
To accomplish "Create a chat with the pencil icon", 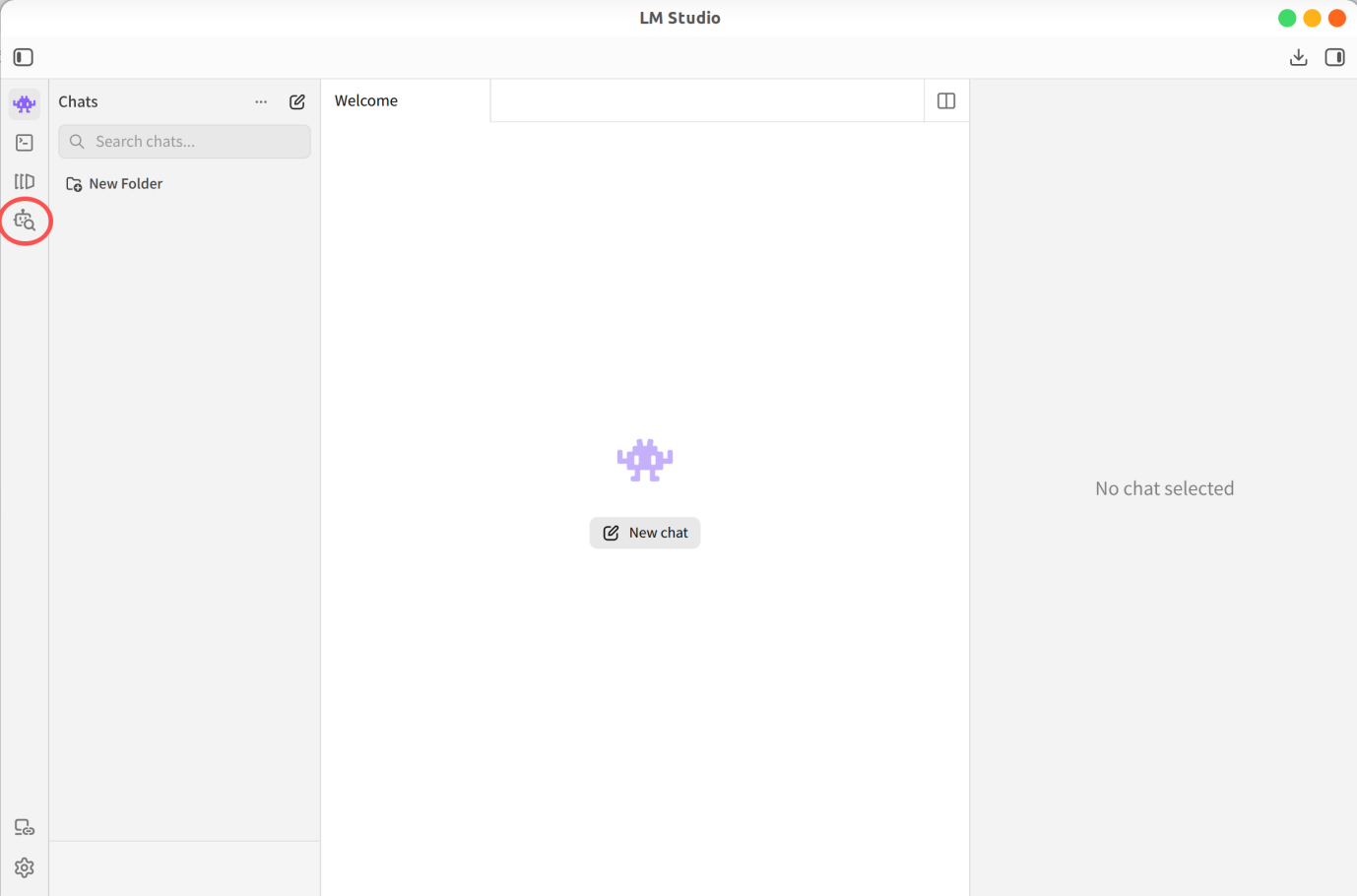I will [x=297, y=102].
